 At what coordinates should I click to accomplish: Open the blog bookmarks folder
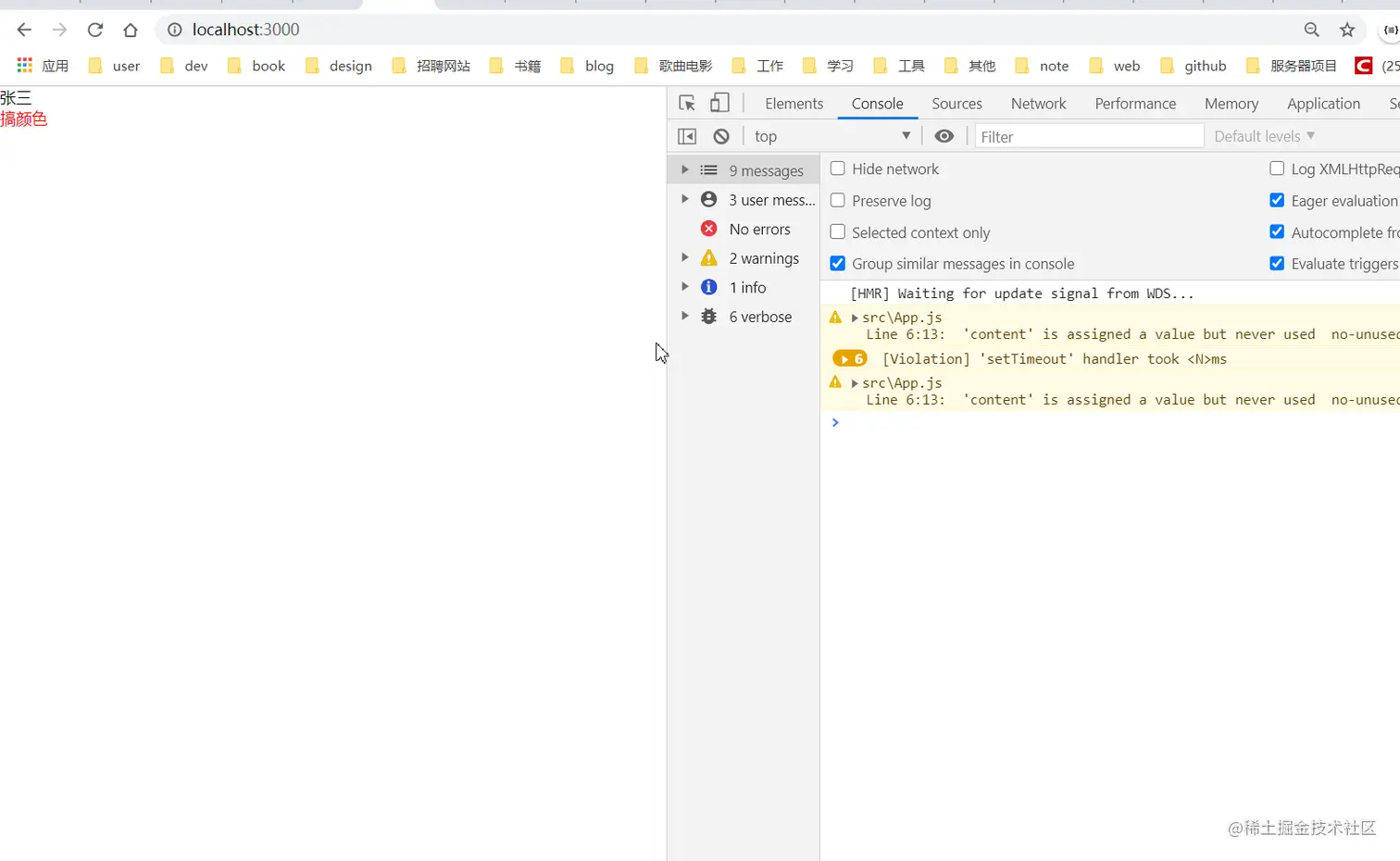pos(587,66)
